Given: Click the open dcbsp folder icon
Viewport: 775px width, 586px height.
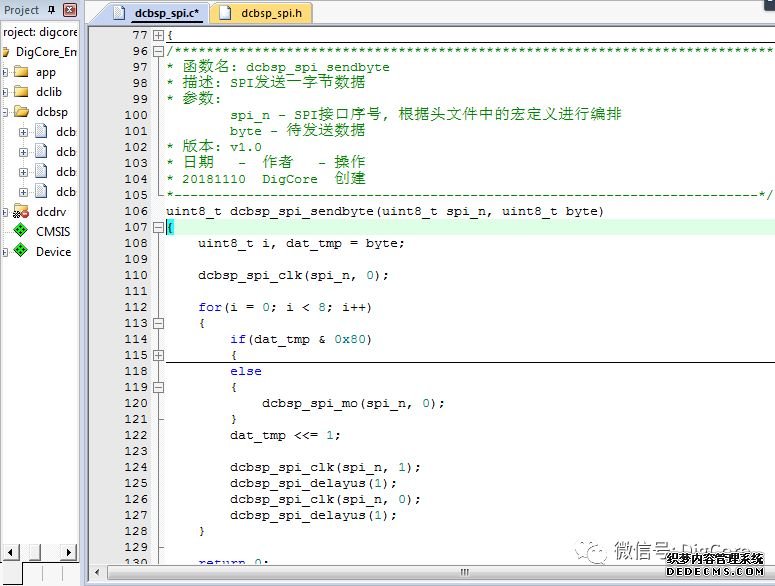Looking at the screenshot, I should click(21, 112).
